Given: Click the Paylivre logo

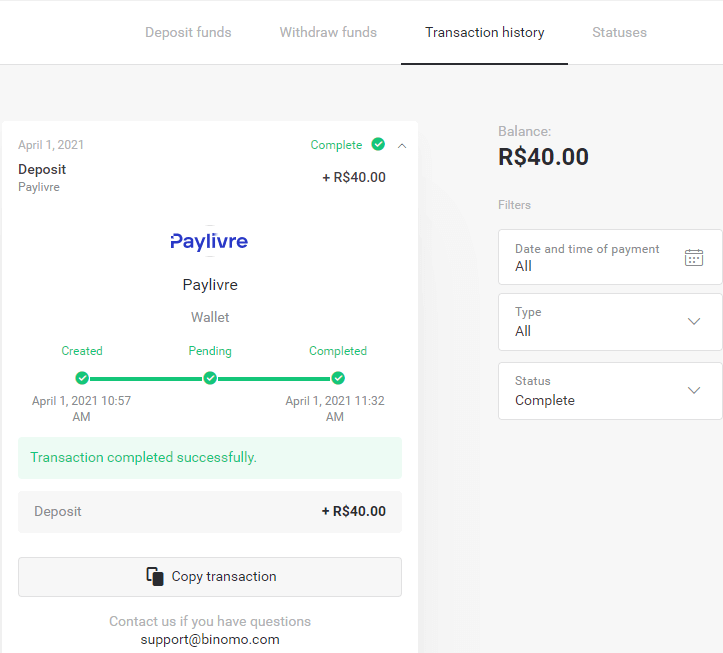Looking at the screenshot, I should [x=209, y=241].
